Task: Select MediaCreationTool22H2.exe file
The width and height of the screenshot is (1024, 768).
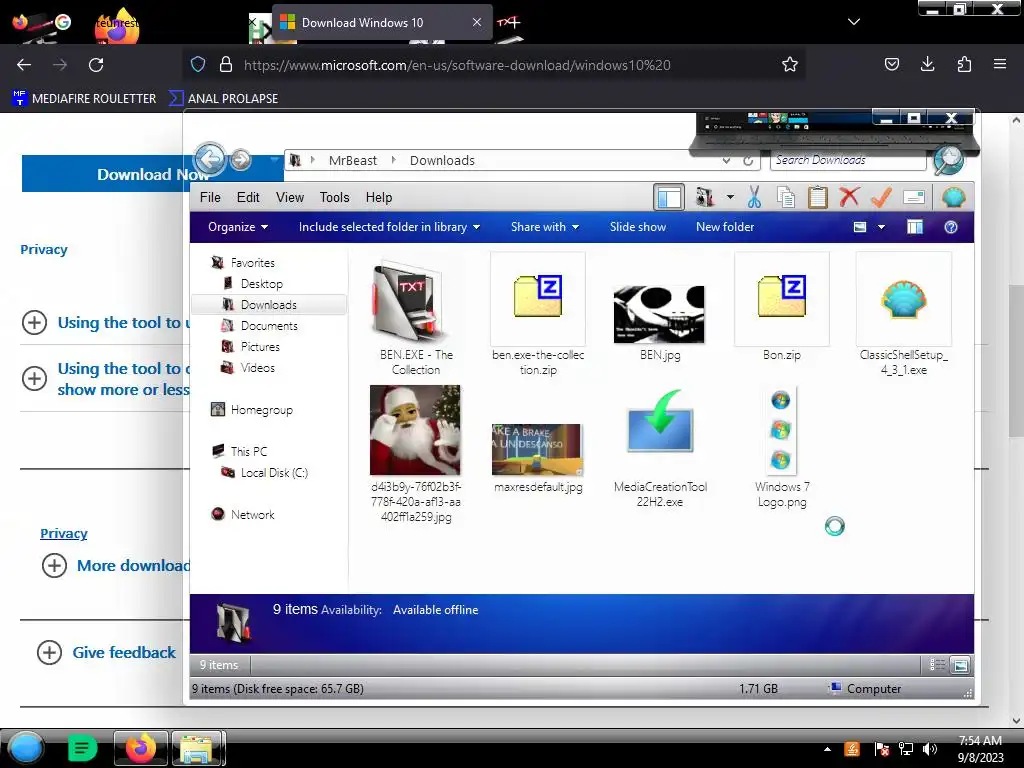Action: click(660, 448)
